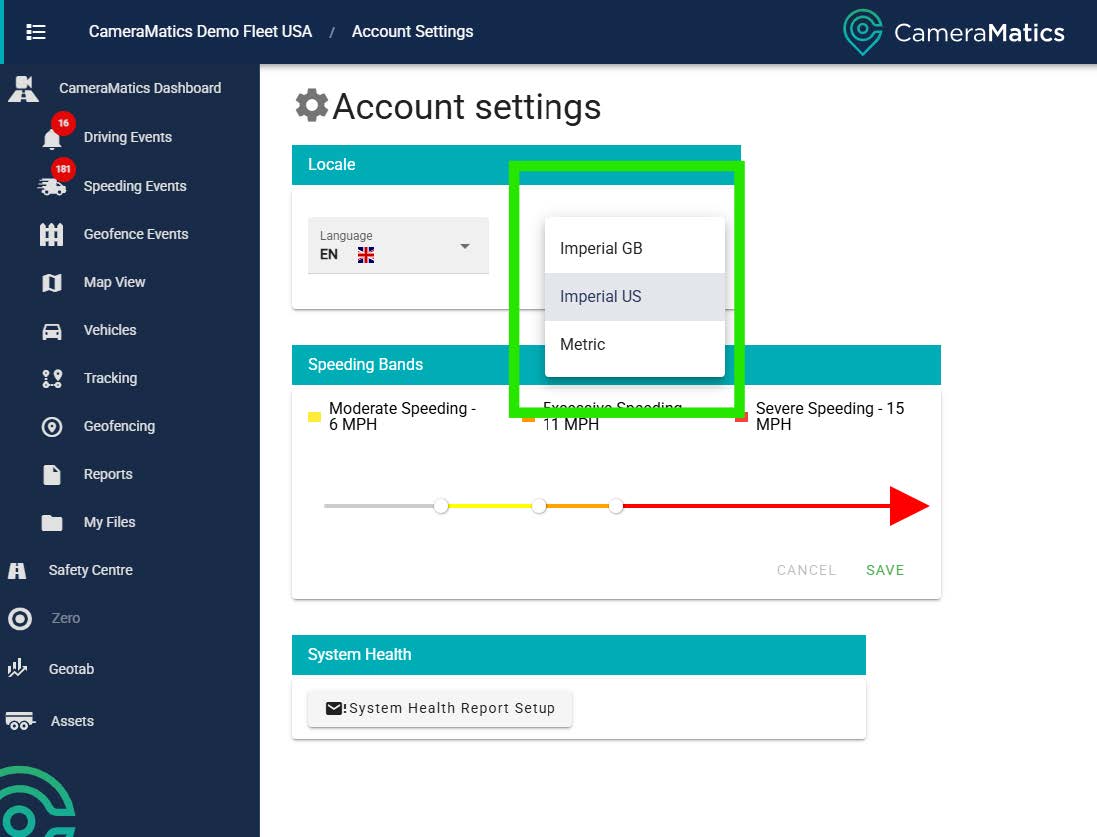The image size is (1097, 837).
Task: Expand the Language dropdown arrow
Action: click(465, 246)
